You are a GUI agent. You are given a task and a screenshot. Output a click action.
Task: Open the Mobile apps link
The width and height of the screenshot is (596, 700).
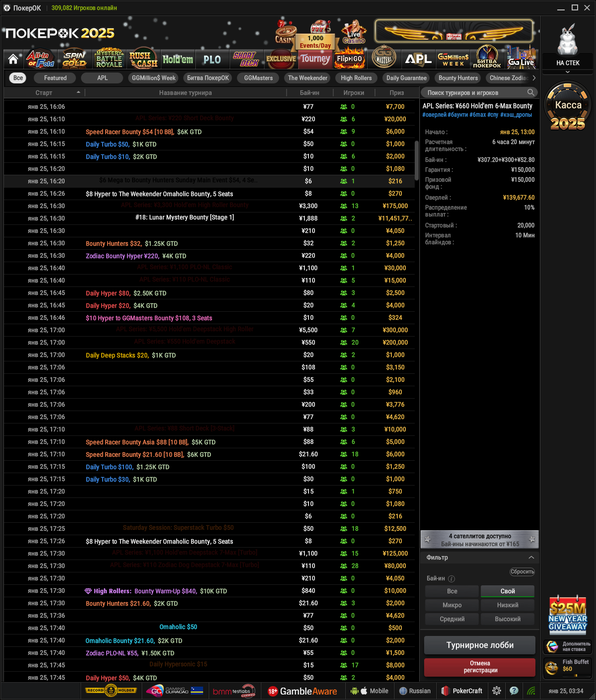tap(369, 691)
